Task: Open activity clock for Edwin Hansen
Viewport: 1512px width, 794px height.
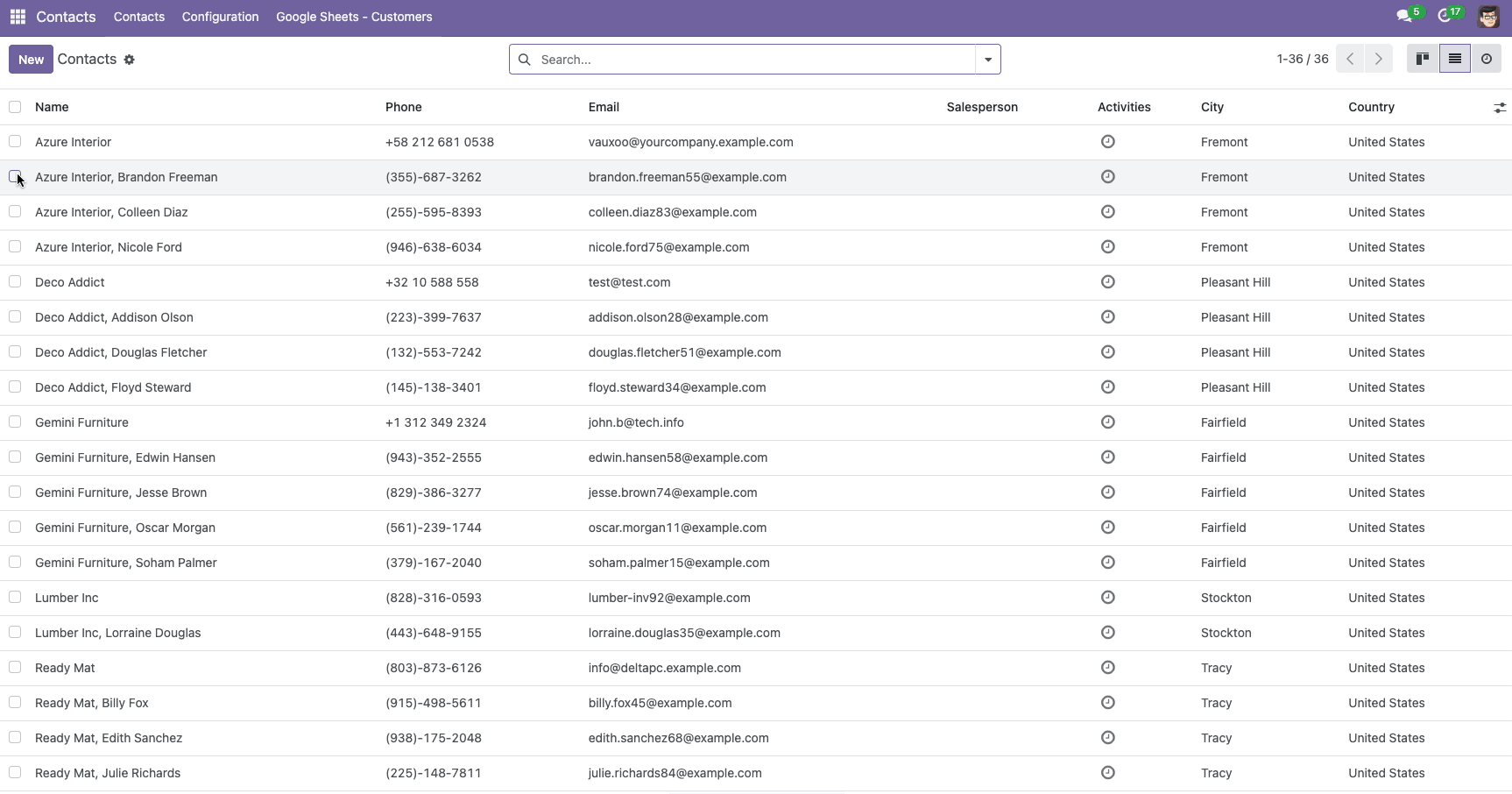Action: 1108,457
